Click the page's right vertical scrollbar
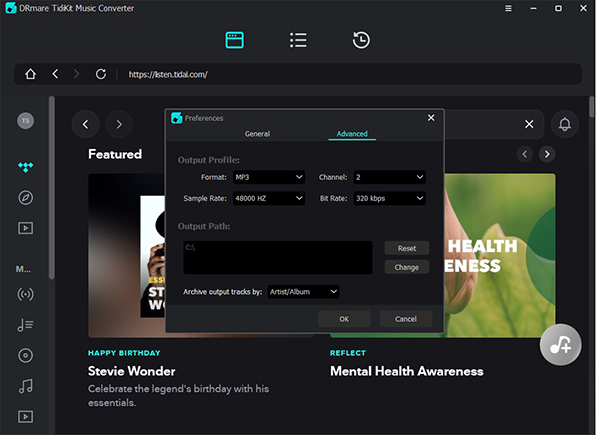 click(592, 107)
